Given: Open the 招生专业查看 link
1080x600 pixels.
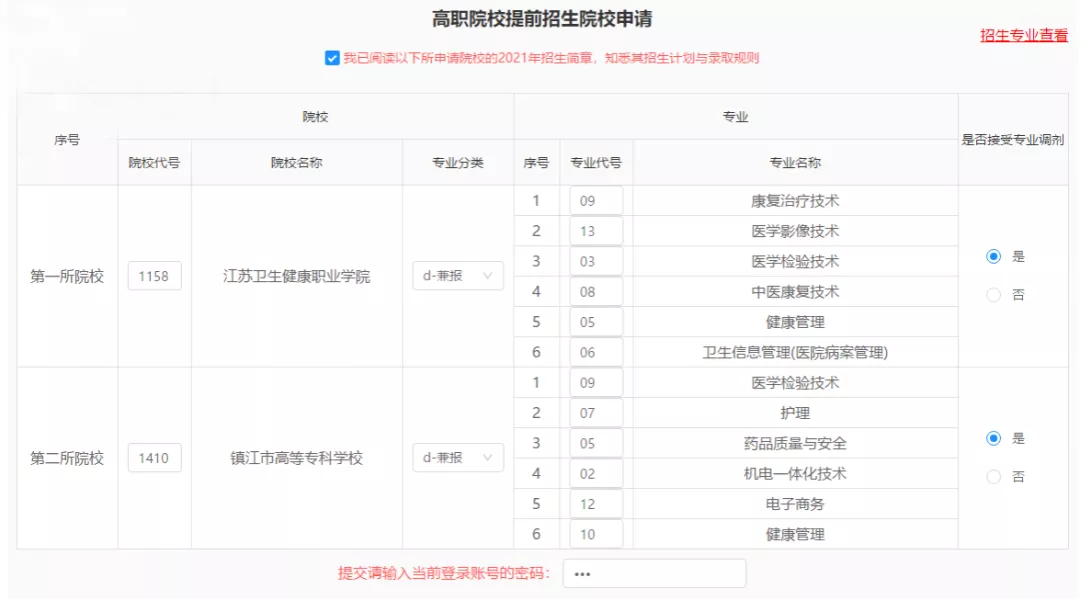Looking at the screenshot, I should pyautogui.click(x=1022, y=36).
